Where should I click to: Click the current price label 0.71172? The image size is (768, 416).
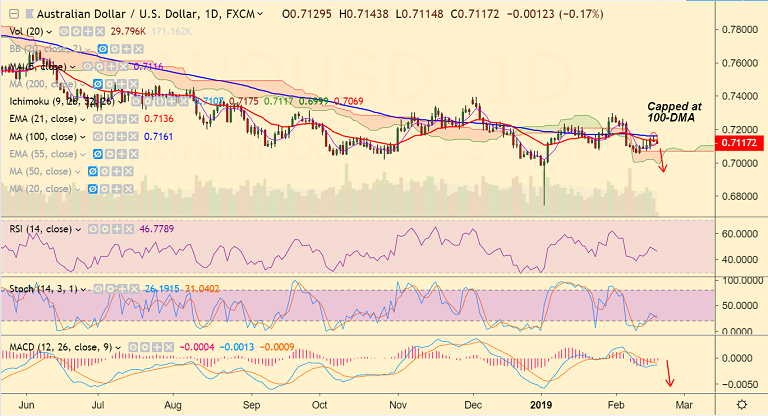click(x=740, y=143)
